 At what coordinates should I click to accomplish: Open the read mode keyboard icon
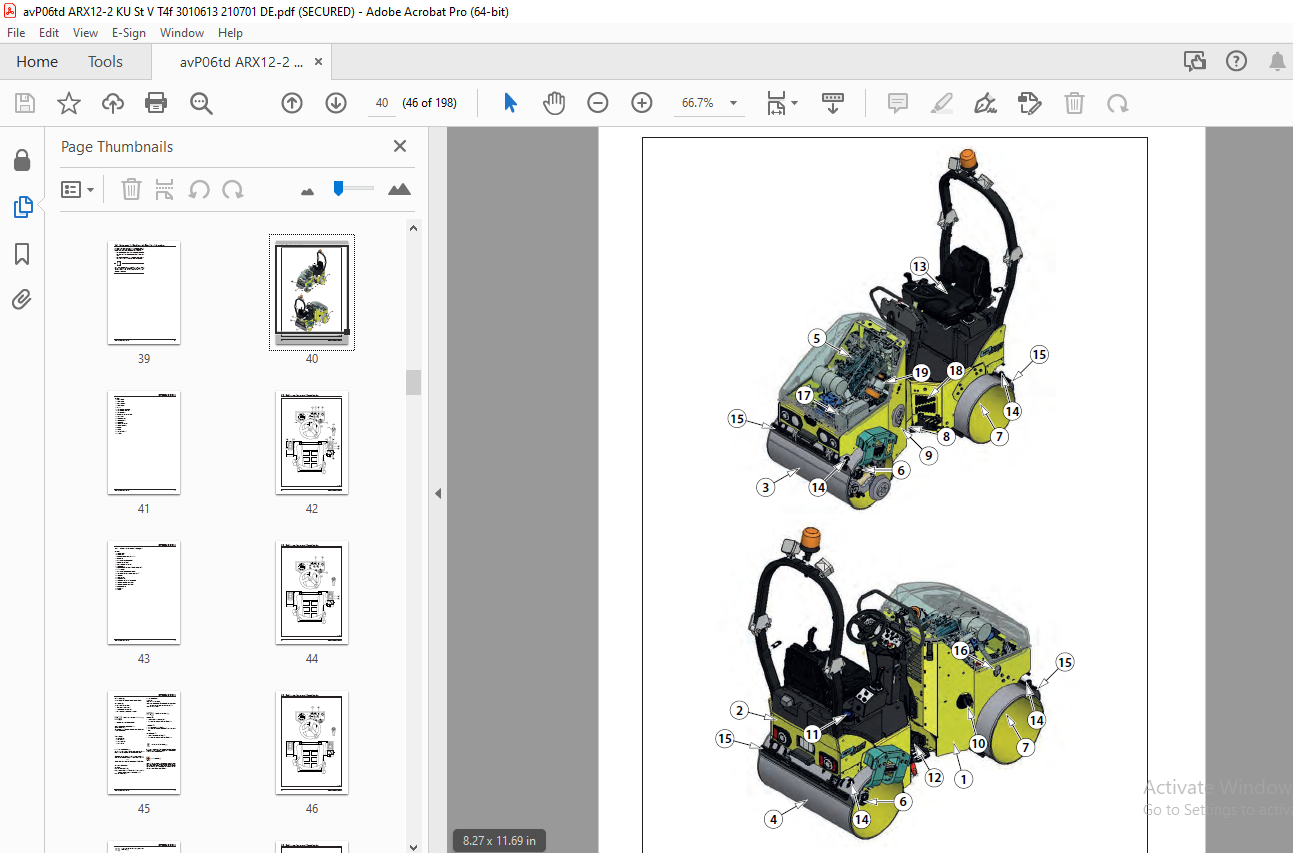(833, 103)
